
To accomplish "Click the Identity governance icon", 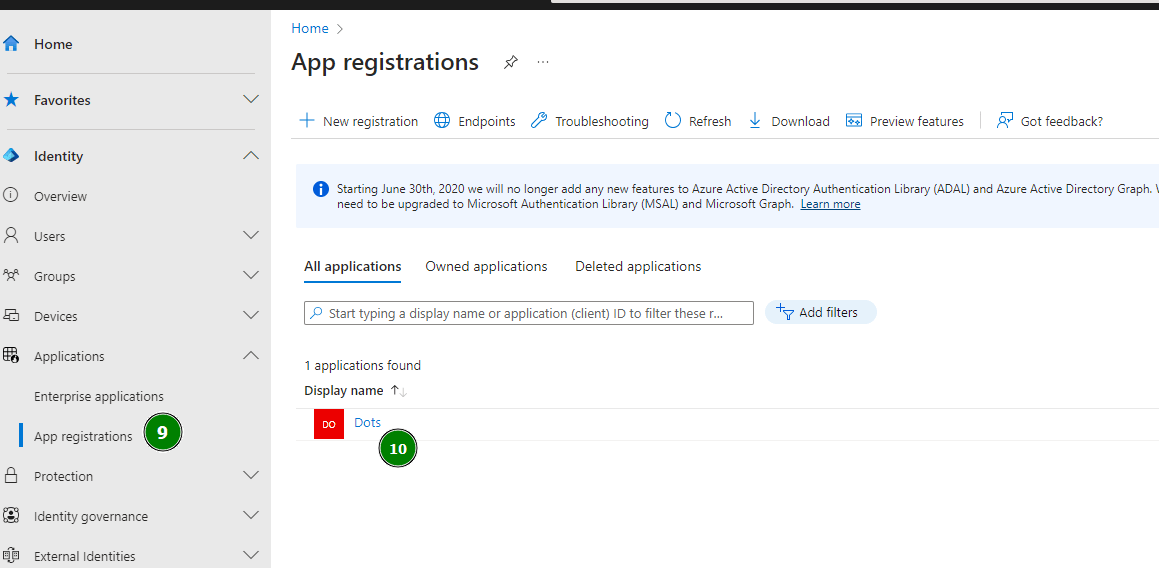I will click(11, 515).
